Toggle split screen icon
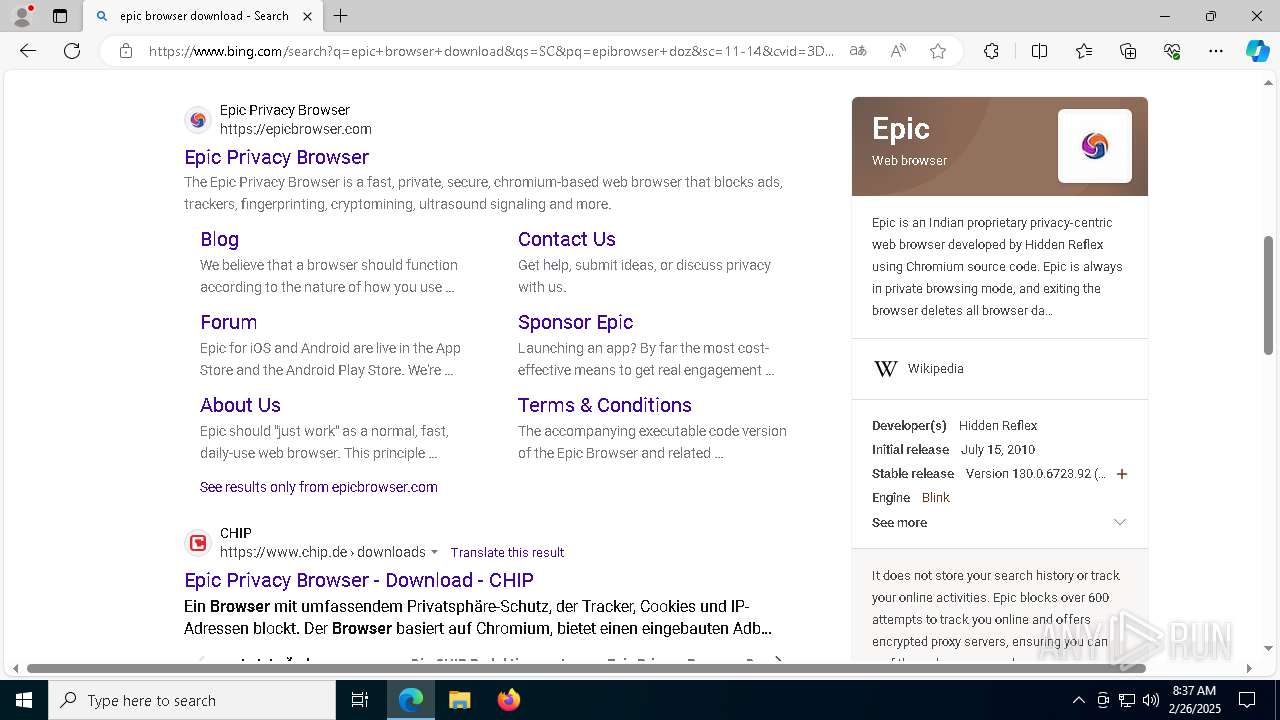Viewport: 1280px width, 720px height. [1039, 51]
